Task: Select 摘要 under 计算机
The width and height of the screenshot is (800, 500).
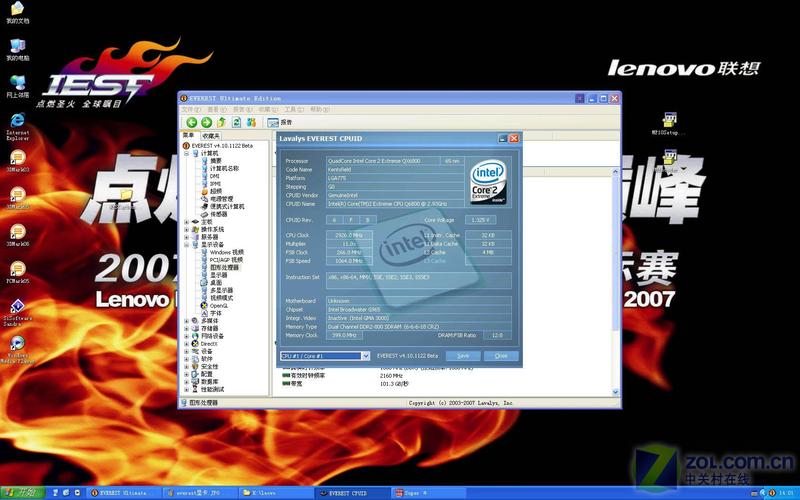Action: click(216, 161)
